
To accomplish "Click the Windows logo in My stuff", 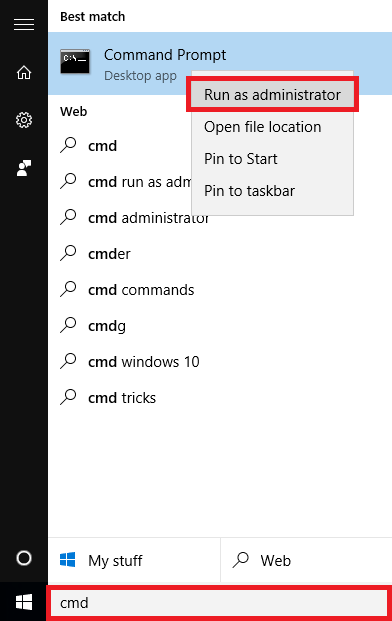I will (x=68, y=560).
